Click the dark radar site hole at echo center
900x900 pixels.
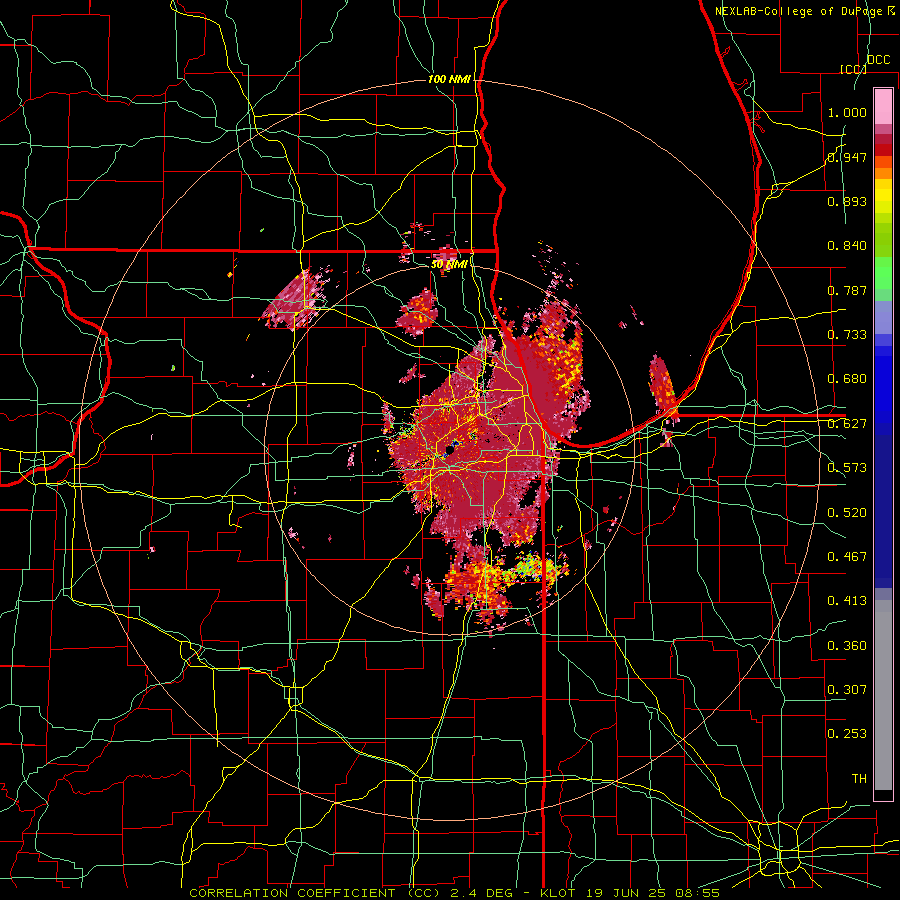pyautogui.click(x=448, y=450)
